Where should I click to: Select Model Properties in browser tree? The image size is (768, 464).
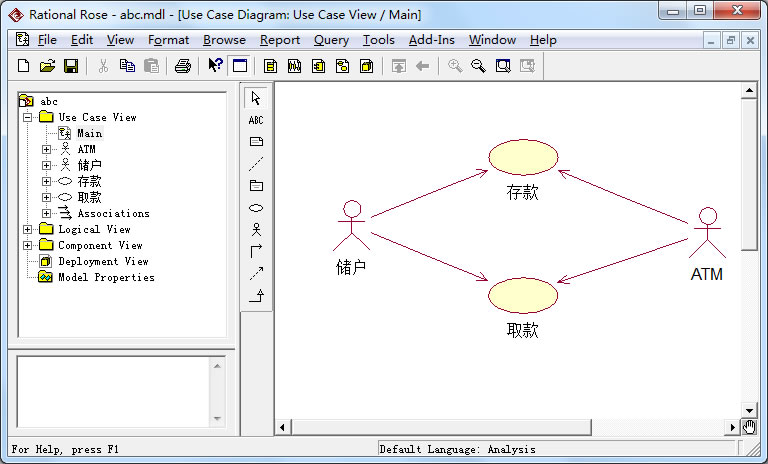click(x=106, y=278)
